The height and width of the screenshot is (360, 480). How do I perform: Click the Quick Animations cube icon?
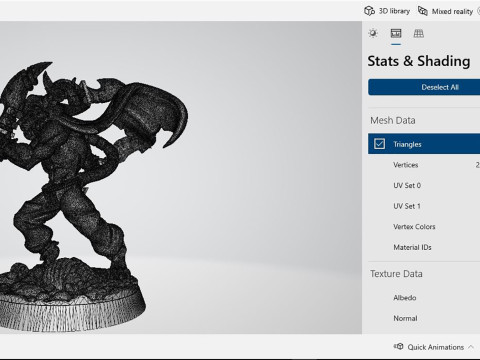pos(399,347)
